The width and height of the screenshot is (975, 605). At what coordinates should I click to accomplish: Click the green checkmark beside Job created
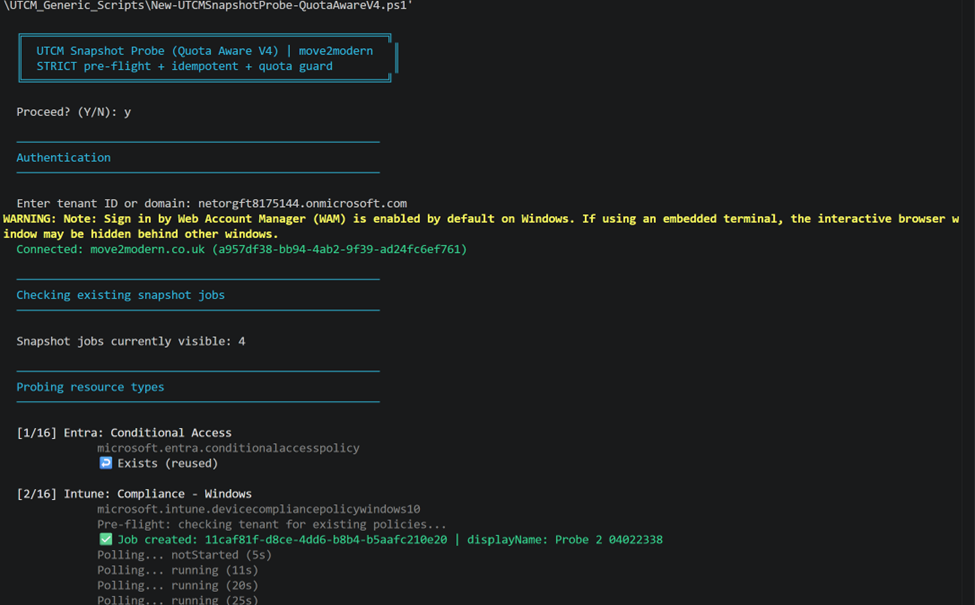pyautogui.click(x=106, y=539)
